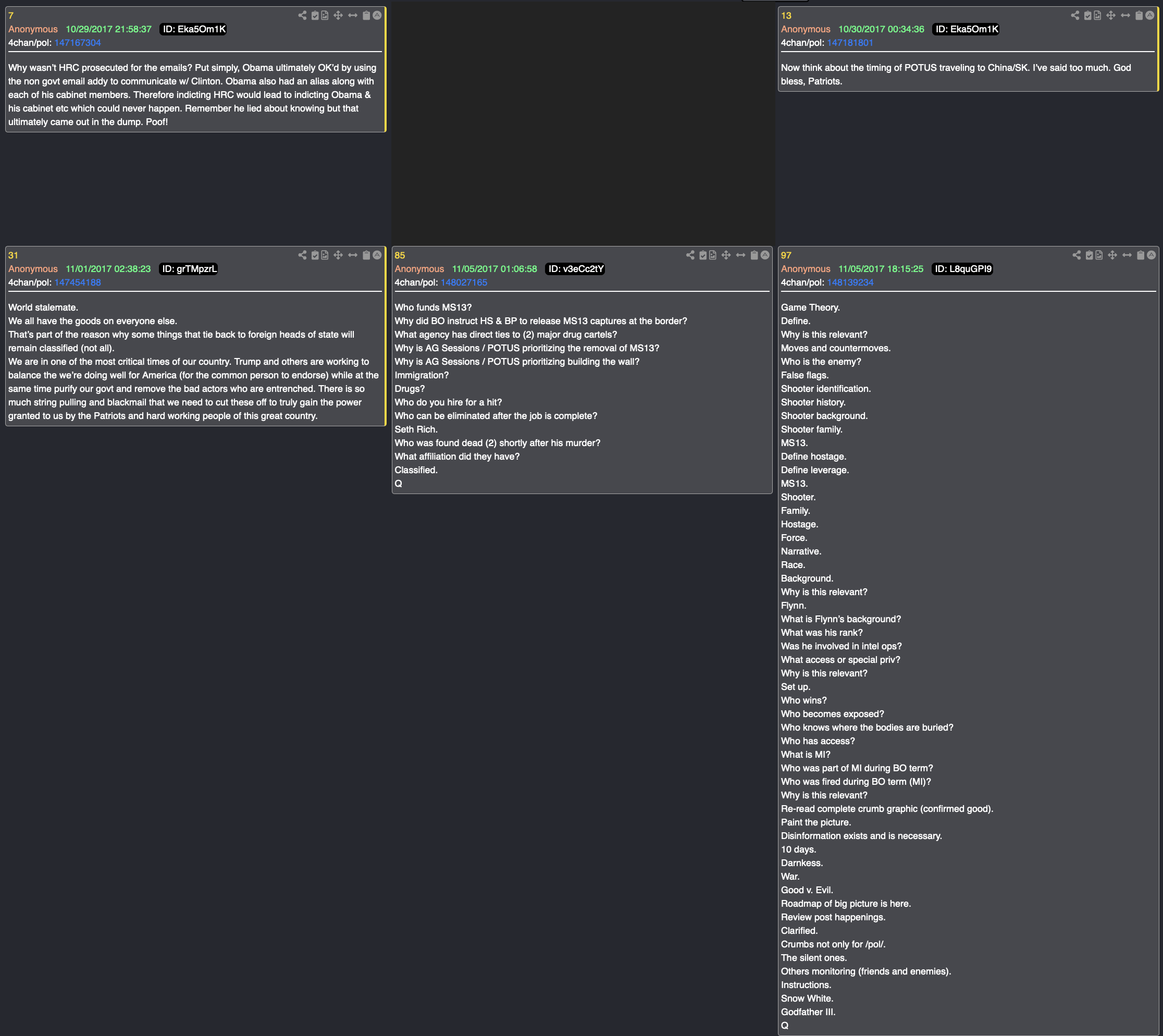Click the yellow post number 7
This screenshot has width=1163, height=1036.
11,15
